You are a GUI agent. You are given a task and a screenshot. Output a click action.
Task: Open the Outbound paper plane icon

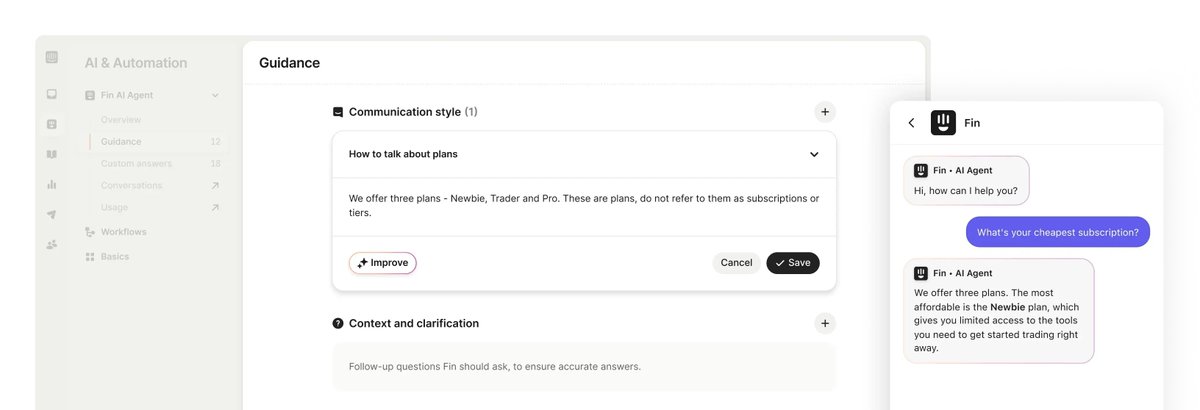pos(52,214)
